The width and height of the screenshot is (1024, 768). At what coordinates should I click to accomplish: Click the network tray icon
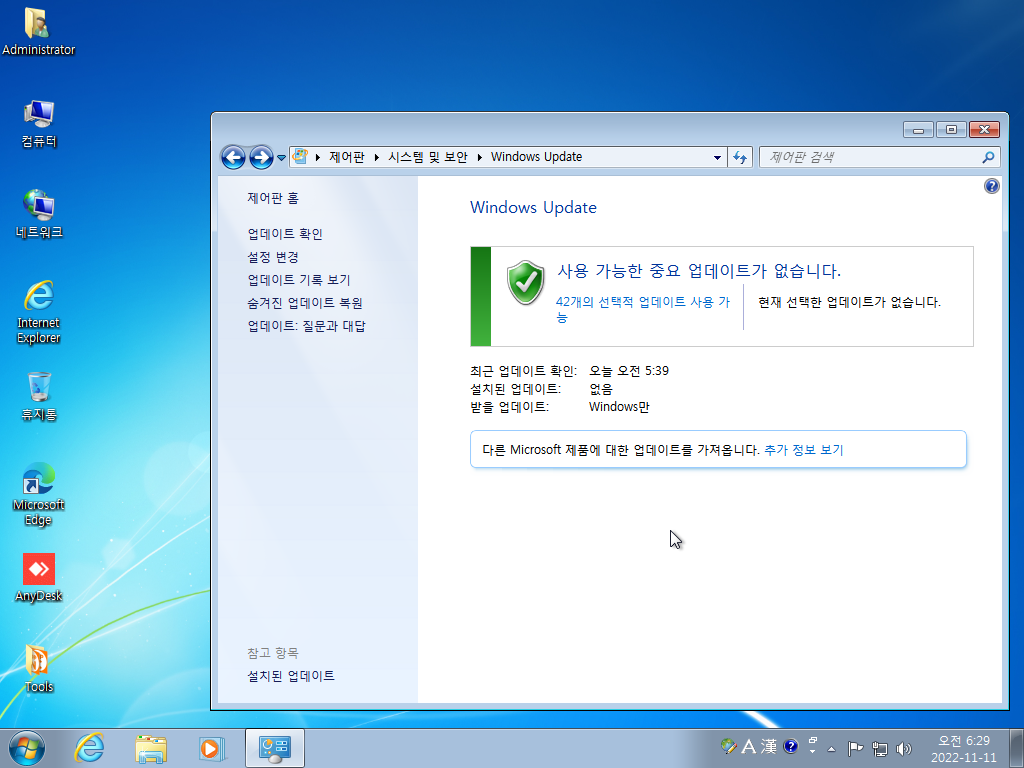point(880,748)
